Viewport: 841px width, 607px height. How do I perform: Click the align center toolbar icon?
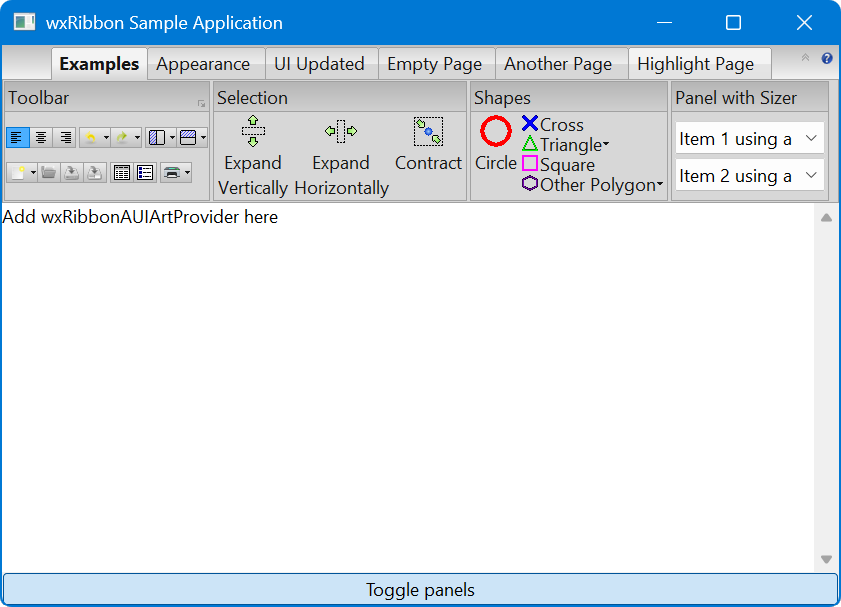tap(41, 138)
